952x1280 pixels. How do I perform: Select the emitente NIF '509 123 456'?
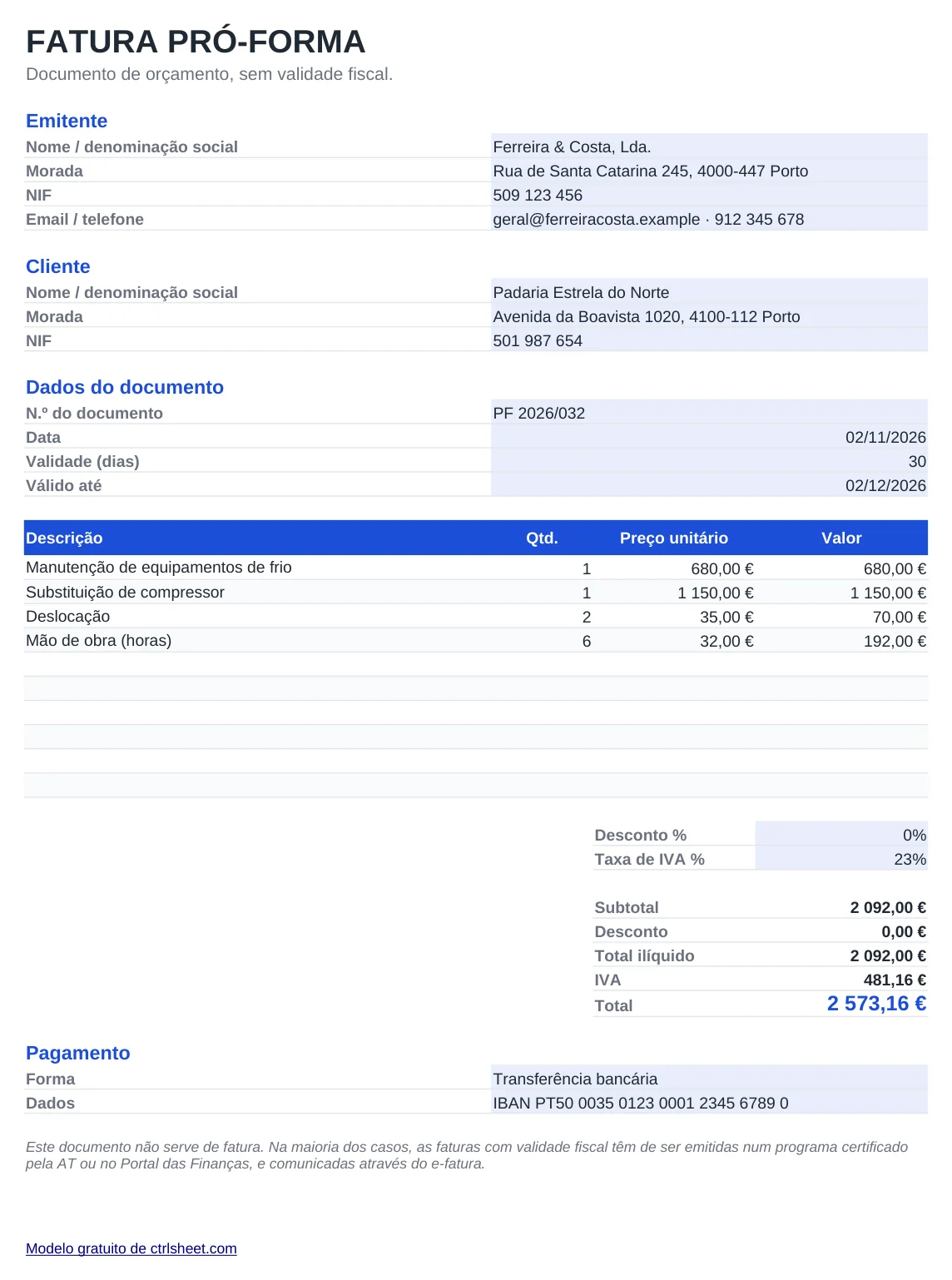click(538, 195)
